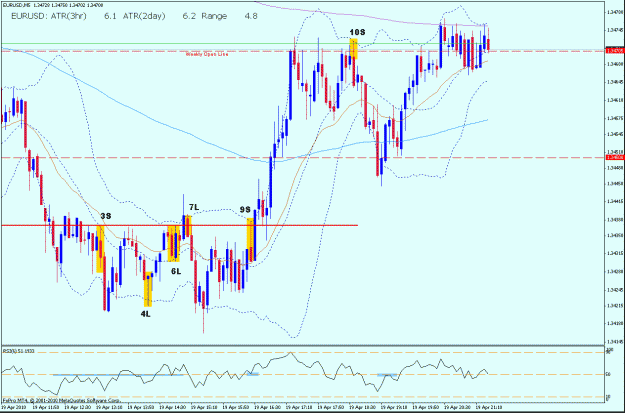
Task: Click the 4L trade label
Action: (145, 314)
